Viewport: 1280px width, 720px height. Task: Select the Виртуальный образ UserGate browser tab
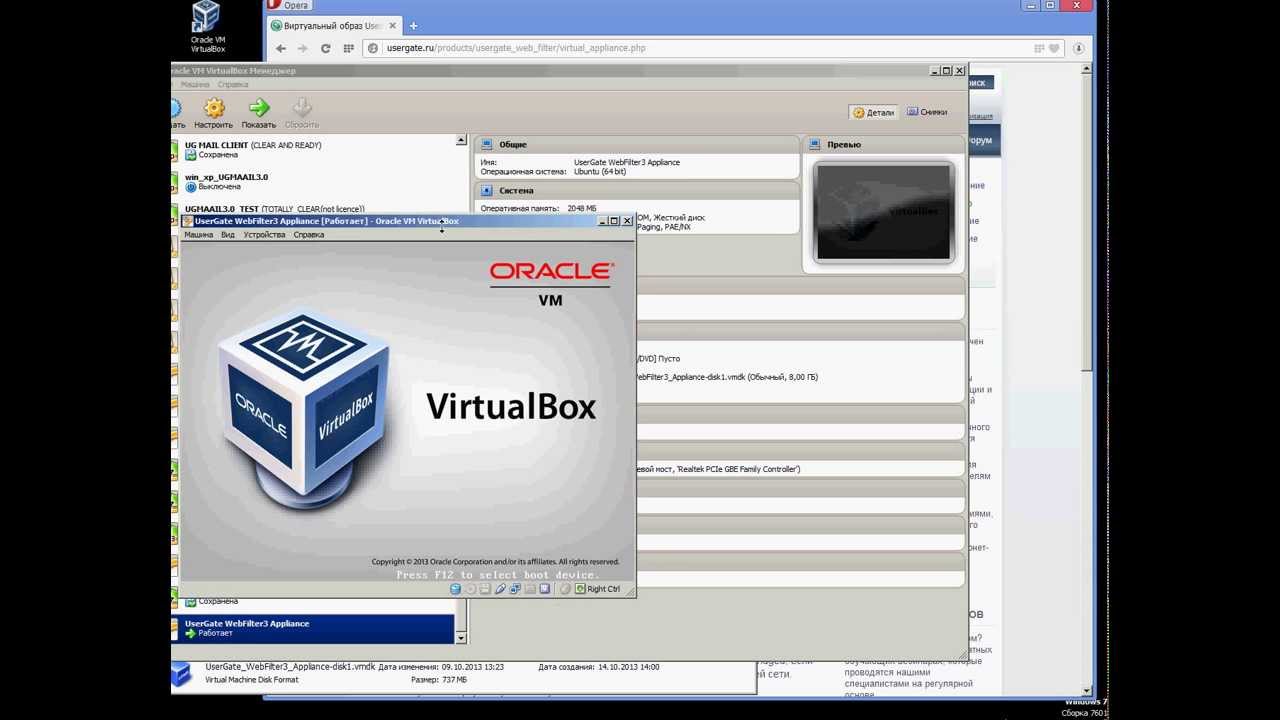click(x=334, y=26)
